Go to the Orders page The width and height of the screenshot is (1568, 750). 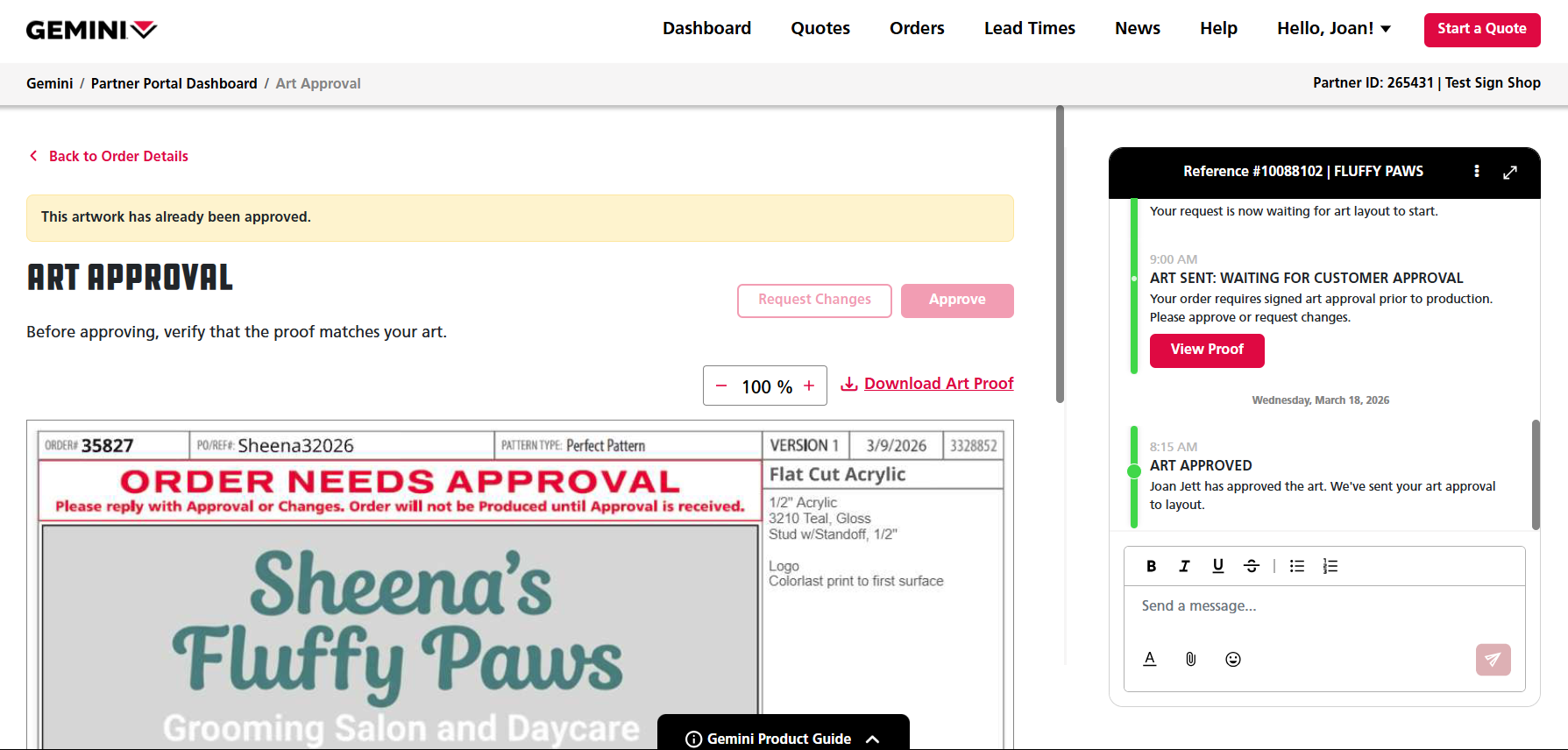coord(916,29)
